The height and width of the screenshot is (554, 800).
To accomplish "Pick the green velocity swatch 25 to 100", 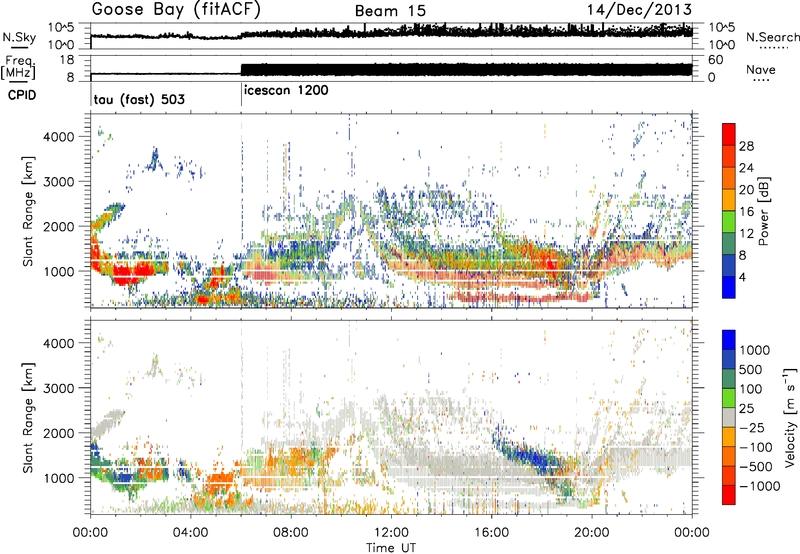I will [x=729, y=398].
